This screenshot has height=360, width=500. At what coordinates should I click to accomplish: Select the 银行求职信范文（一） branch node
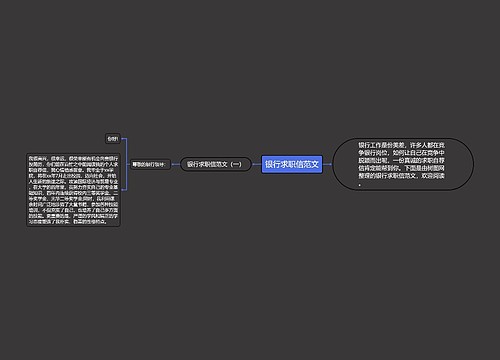coord(215,164)
